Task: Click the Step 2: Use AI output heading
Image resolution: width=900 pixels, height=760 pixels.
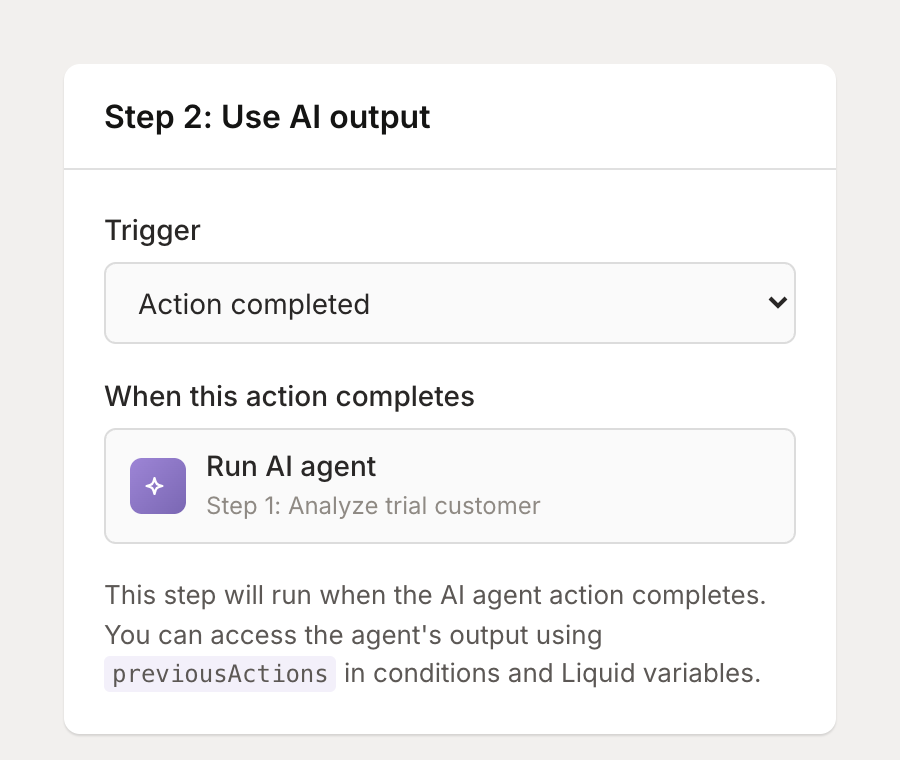Action: [266, 117]
